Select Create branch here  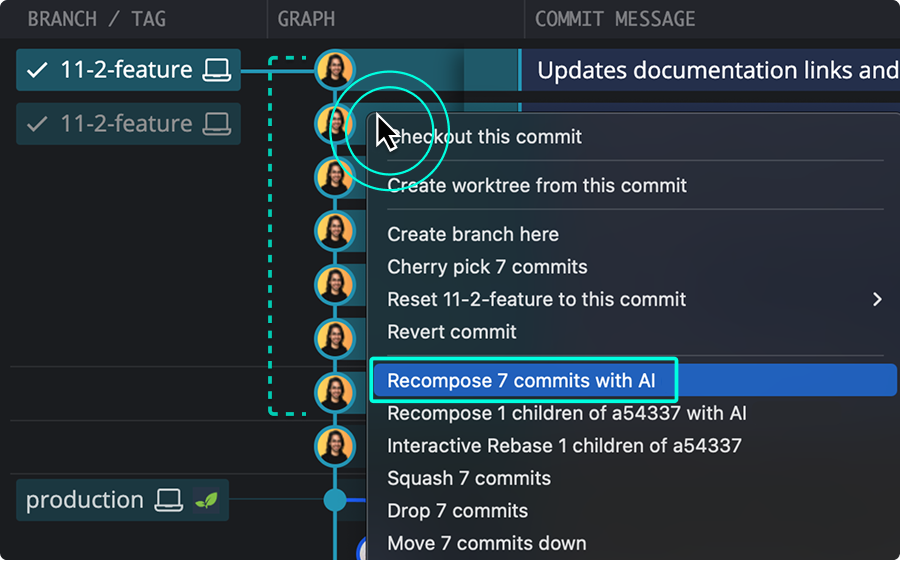point(473,234)
